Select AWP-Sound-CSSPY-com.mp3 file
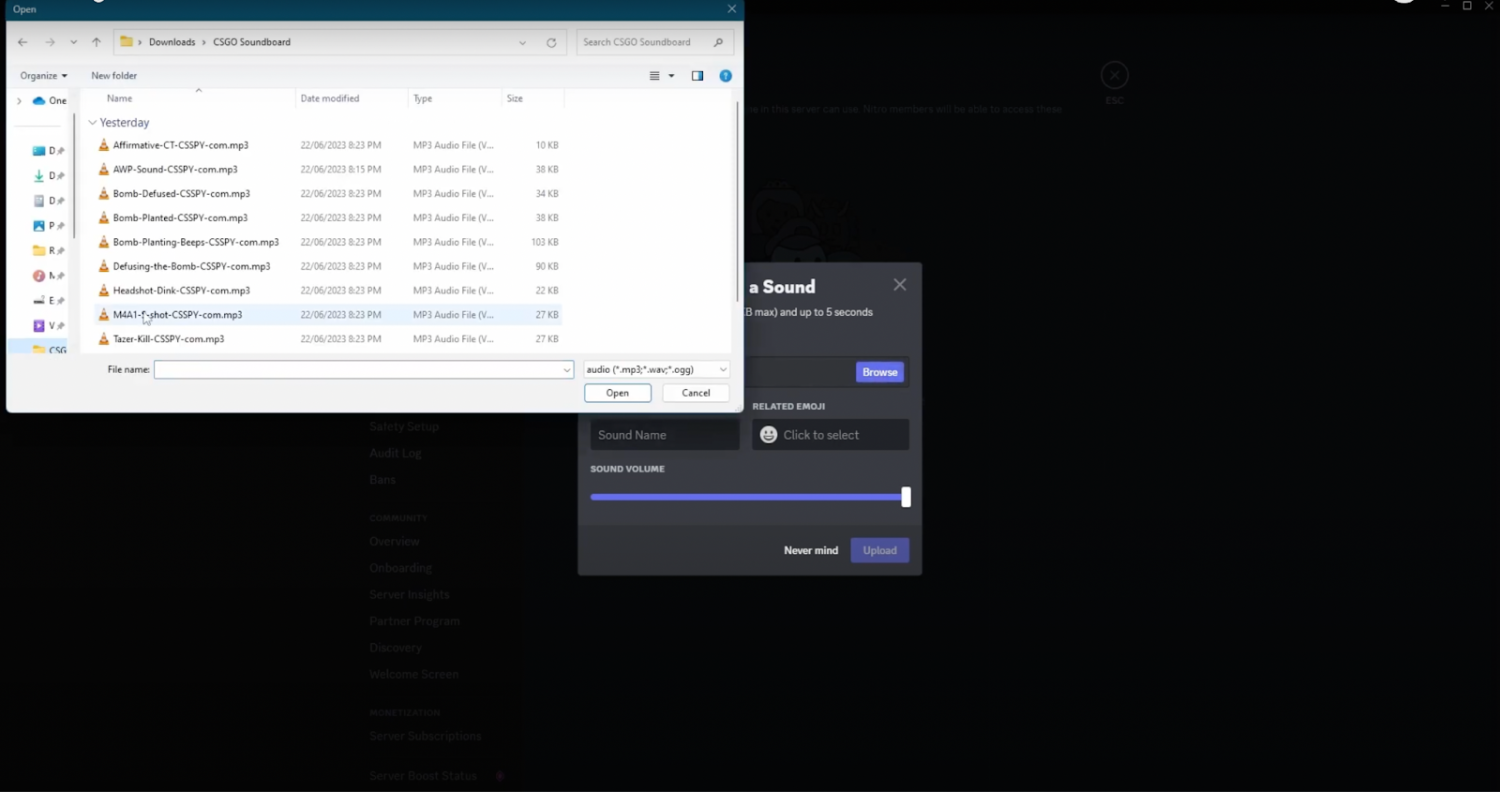This screenshot has height=792, width=1500. [175, 170]
